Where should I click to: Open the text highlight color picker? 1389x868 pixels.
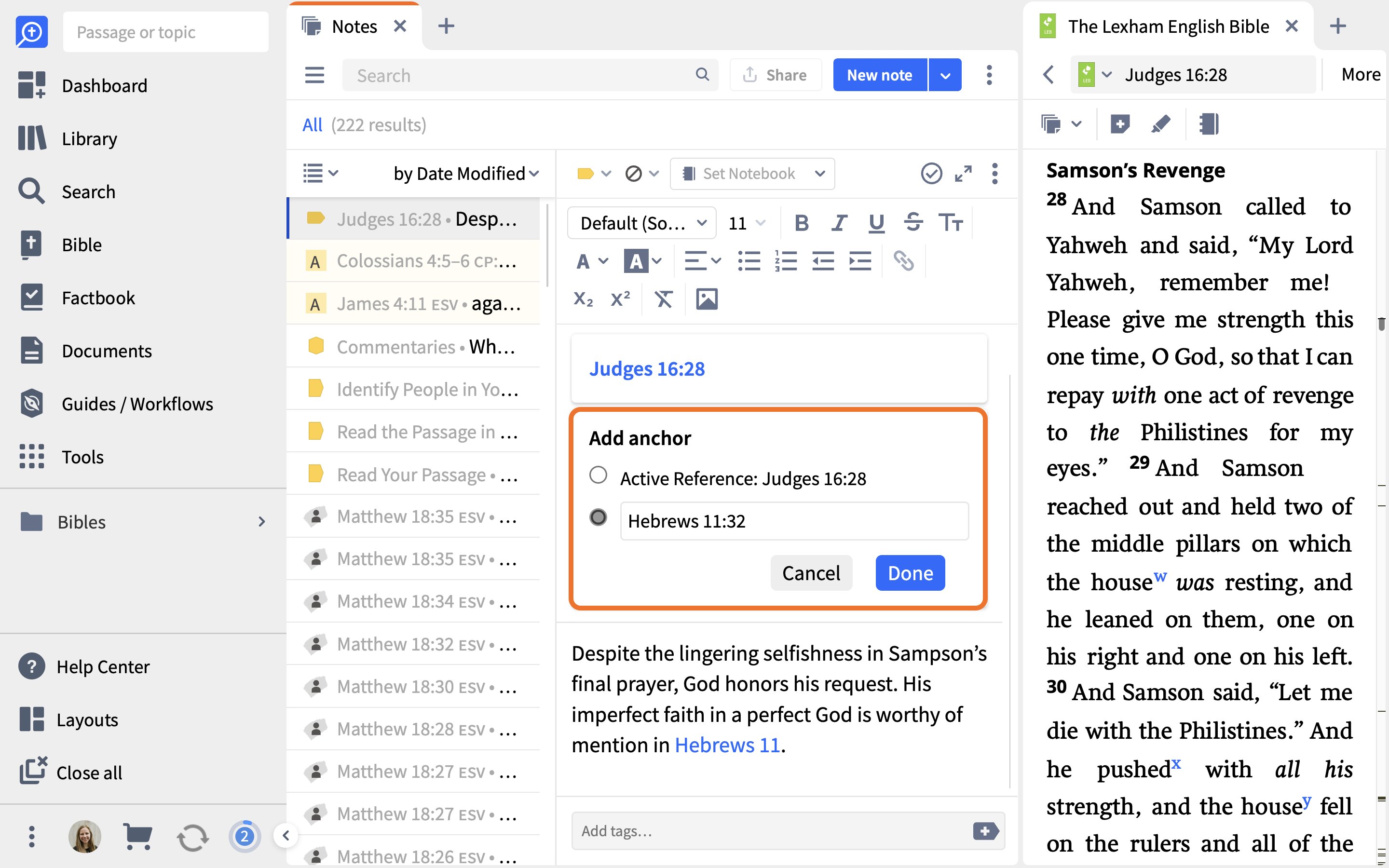[x=643, y=261]
